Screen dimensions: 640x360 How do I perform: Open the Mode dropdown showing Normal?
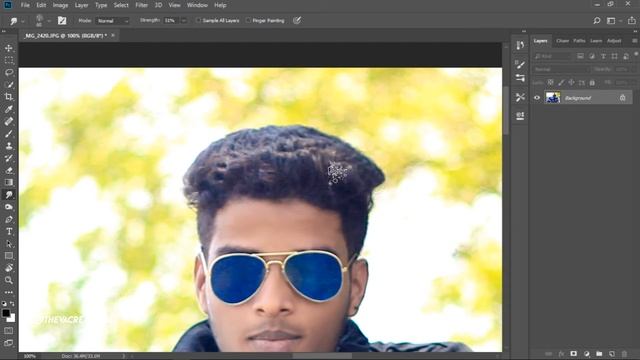(x=112, y=21)
